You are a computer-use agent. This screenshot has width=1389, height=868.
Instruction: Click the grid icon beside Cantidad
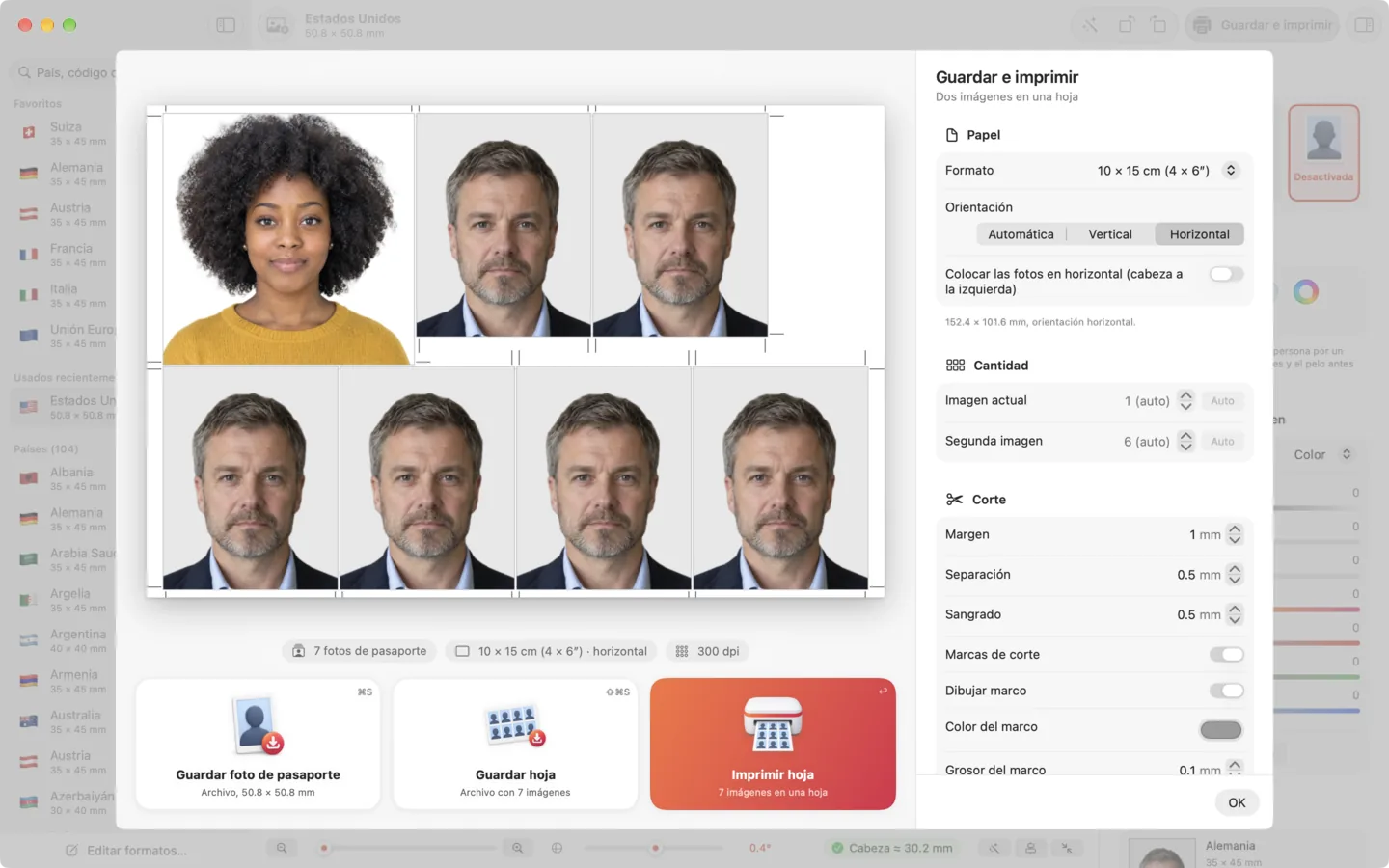click(x=955, y=366)
